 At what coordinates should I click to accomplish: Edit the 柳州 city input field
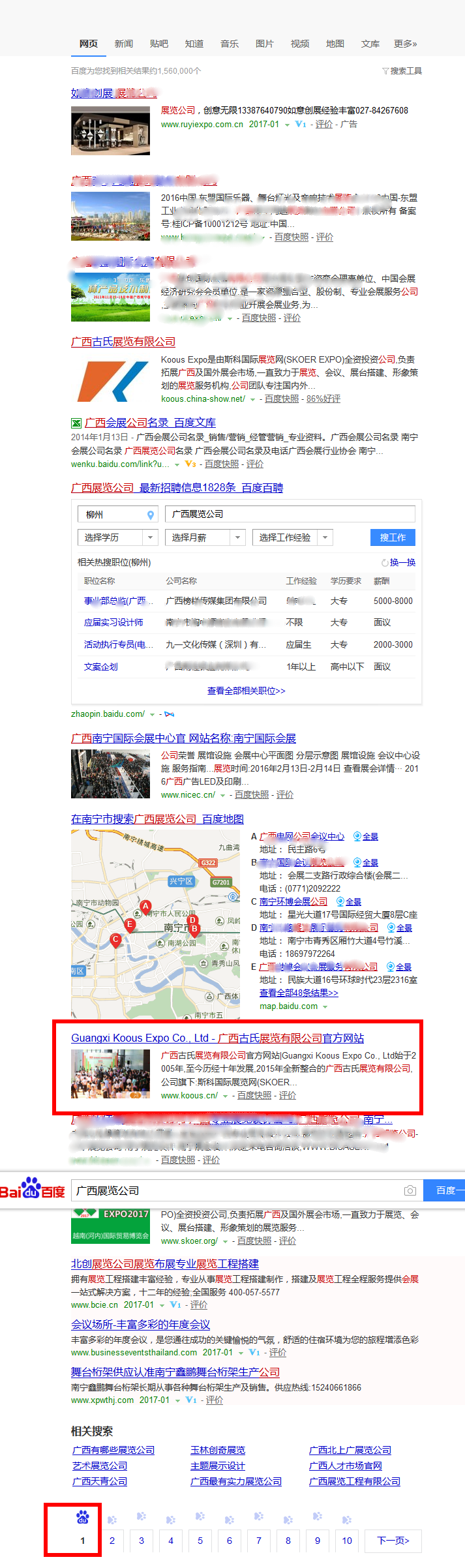click(118, 515)
